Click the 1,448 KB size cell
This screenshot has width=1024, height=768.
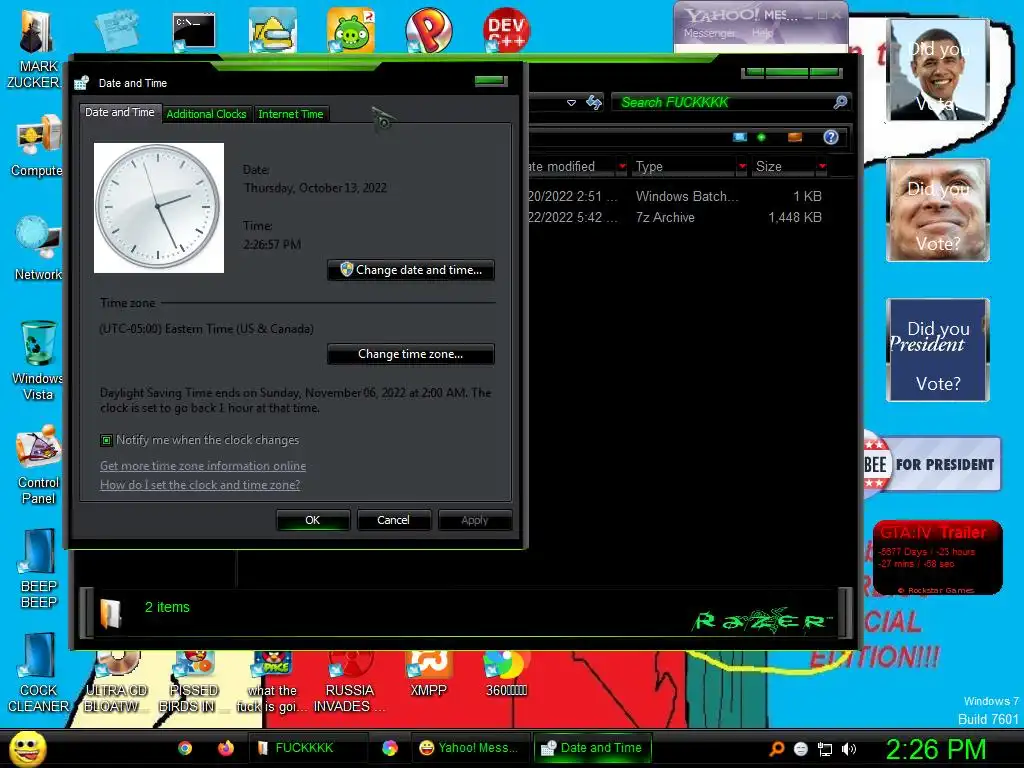[x=795, y=217]
